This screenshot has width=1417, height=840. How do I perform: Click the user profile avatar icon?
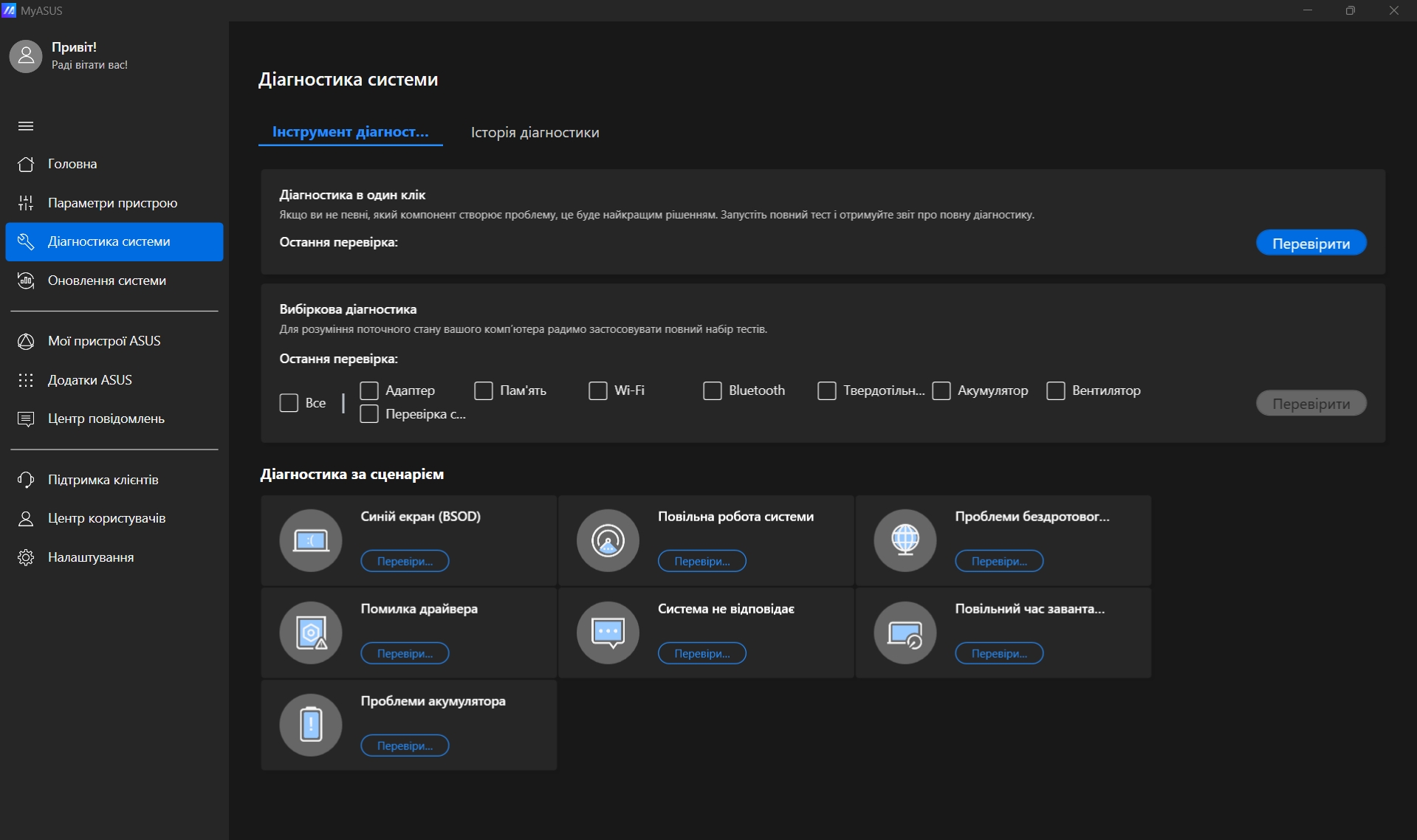click(26, 56)
